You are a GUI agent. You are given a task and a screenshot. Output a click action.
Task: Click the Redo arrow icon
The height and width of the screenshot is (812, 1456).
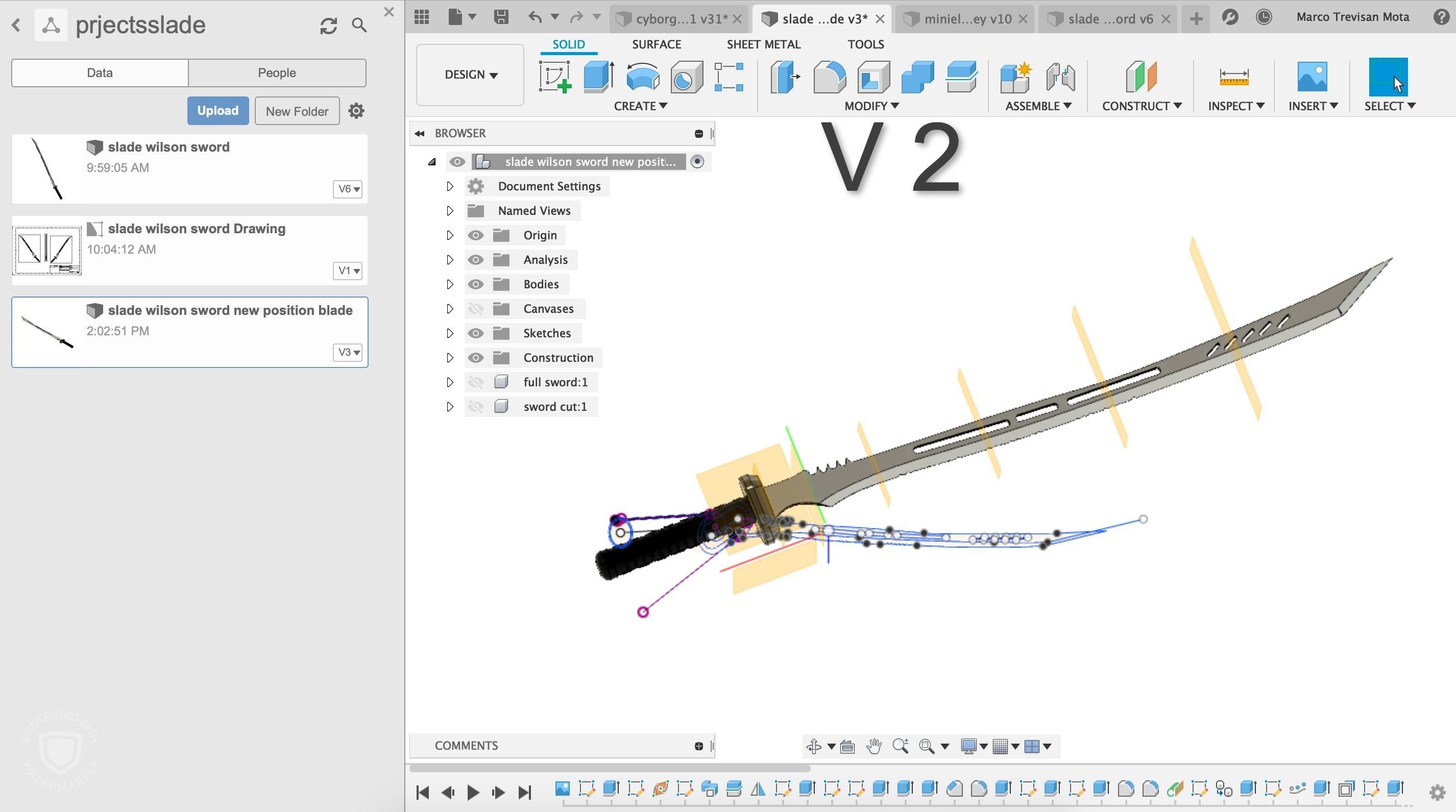pyautogui.click(x=576, y=17)
